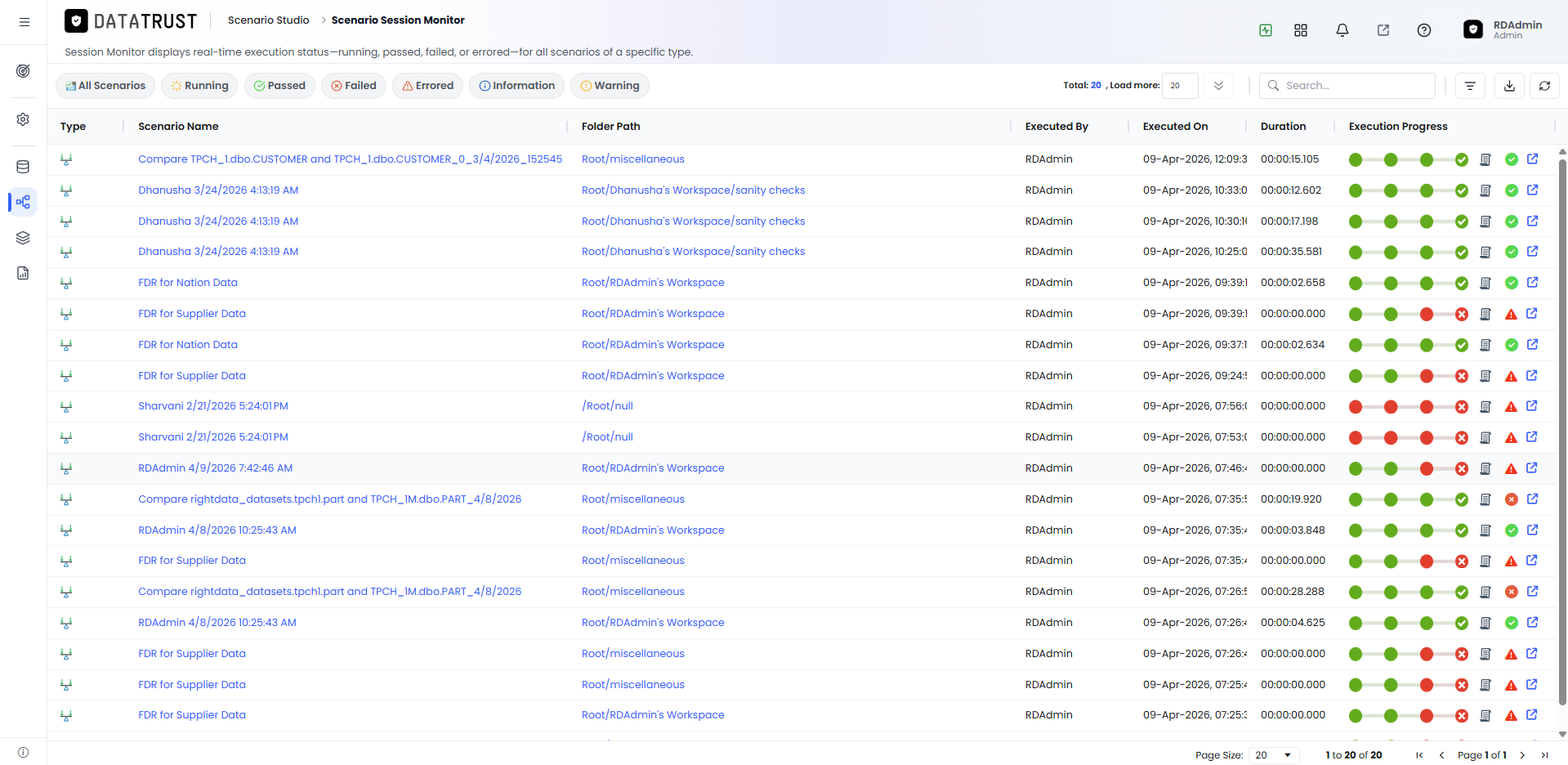The height and width of the screenshot is (765, 1568).
Task: Open Root/miscellaneous folder path in first row
Action: pyautogui.click(x=633, y=159)
